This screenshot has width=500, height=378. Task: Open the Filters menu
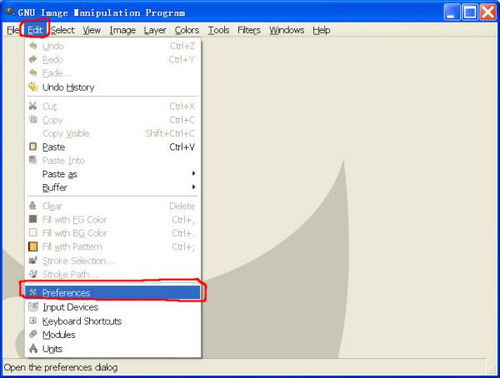[249, 30]
